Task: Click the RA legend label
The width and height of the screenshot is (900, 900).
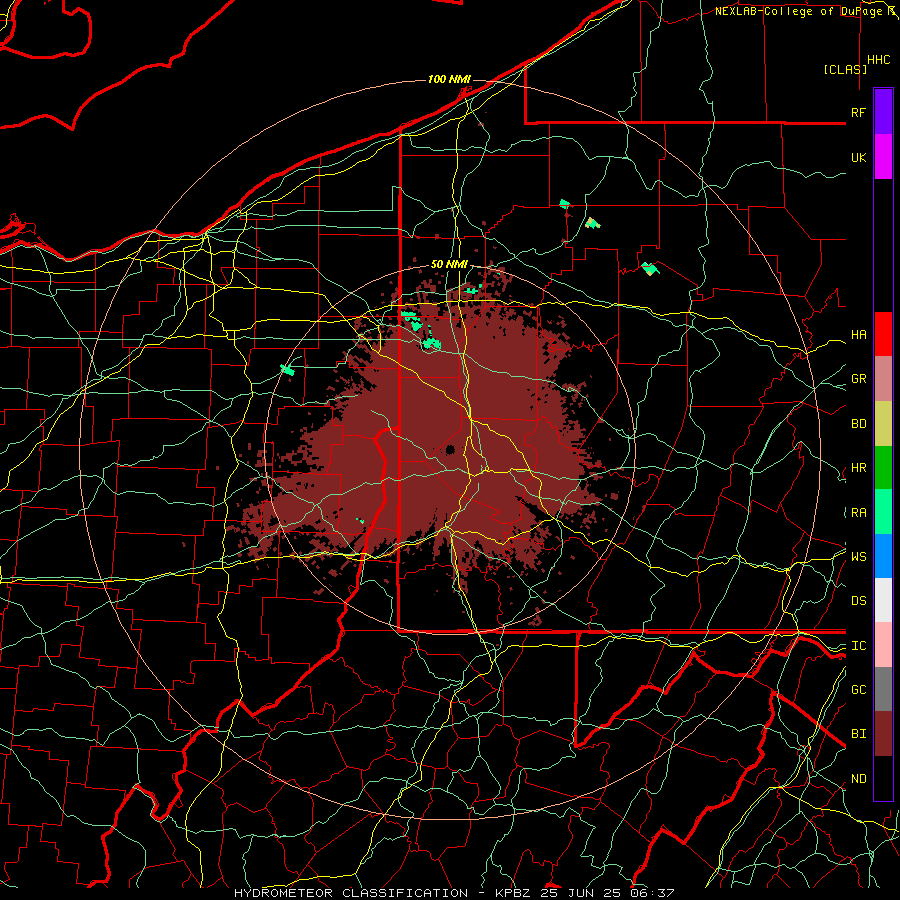Action: (x=858, y=513)
